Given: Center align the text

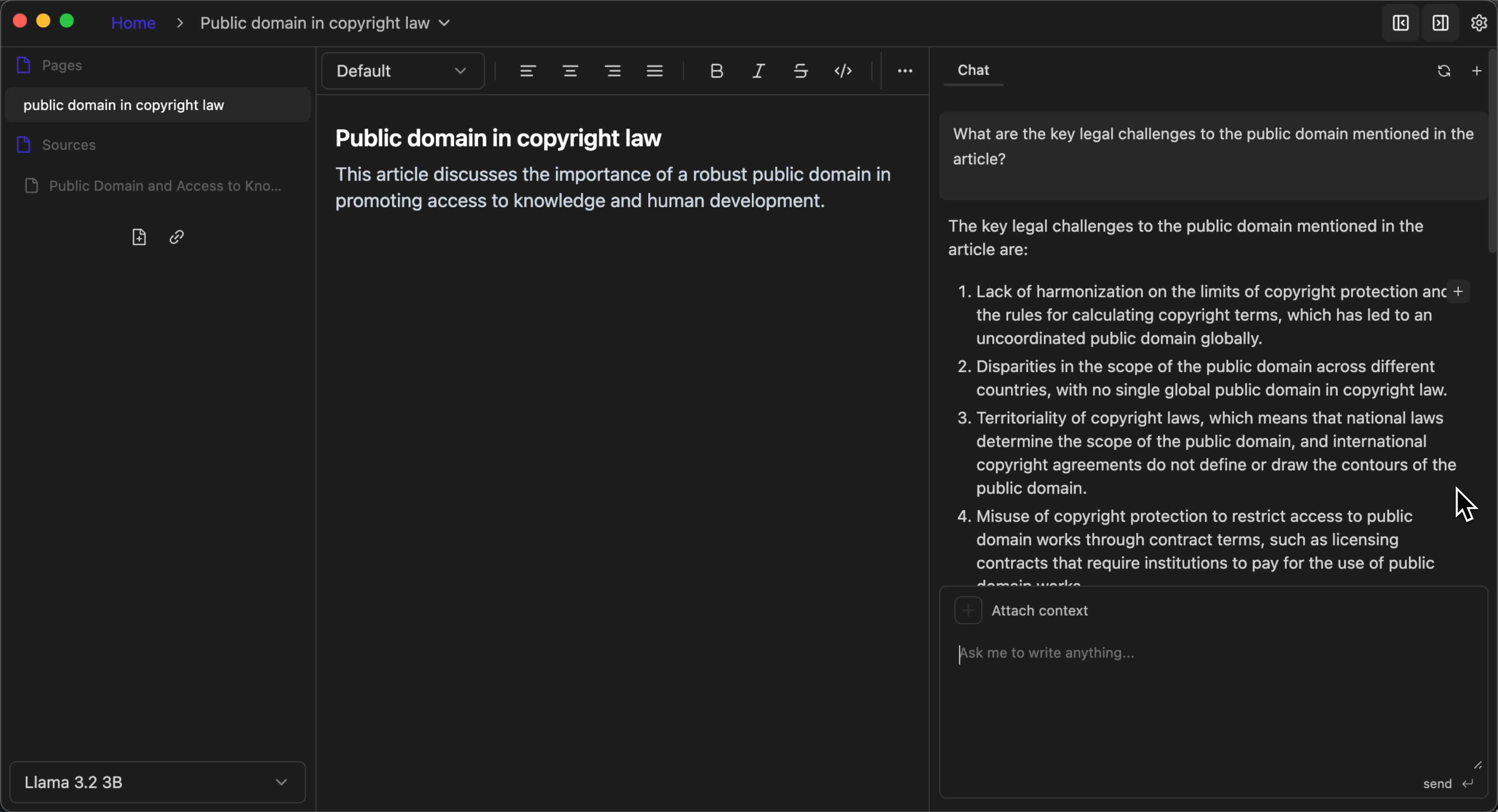Looking at the screenshot, I should (570, 71).
